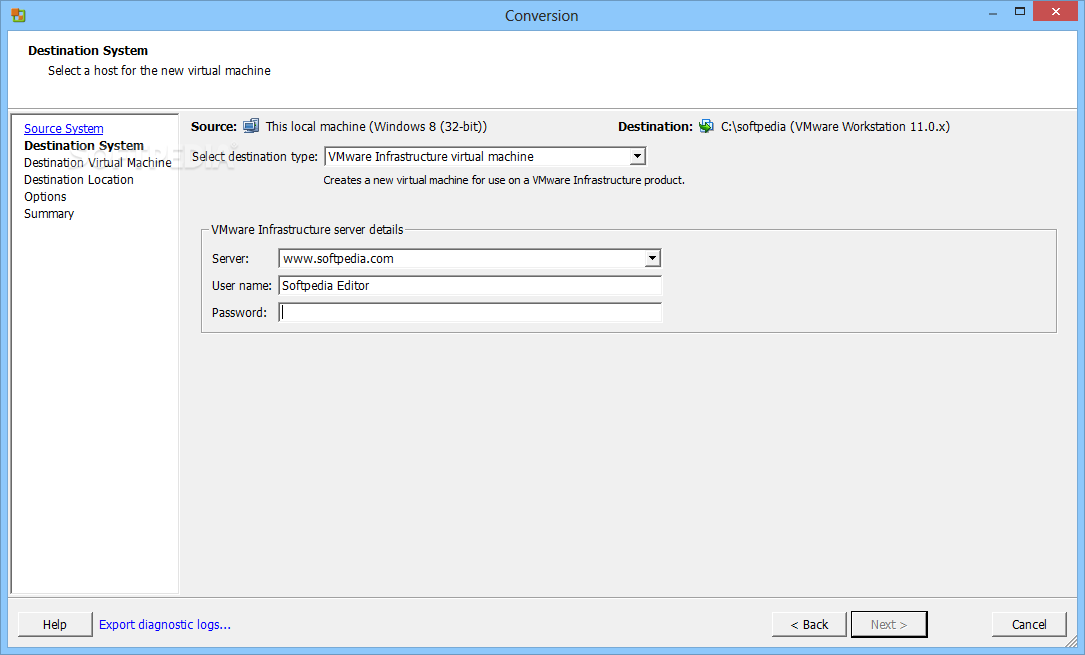Click the User name input field
1085x655 pixels.
(x=470, y=286)
